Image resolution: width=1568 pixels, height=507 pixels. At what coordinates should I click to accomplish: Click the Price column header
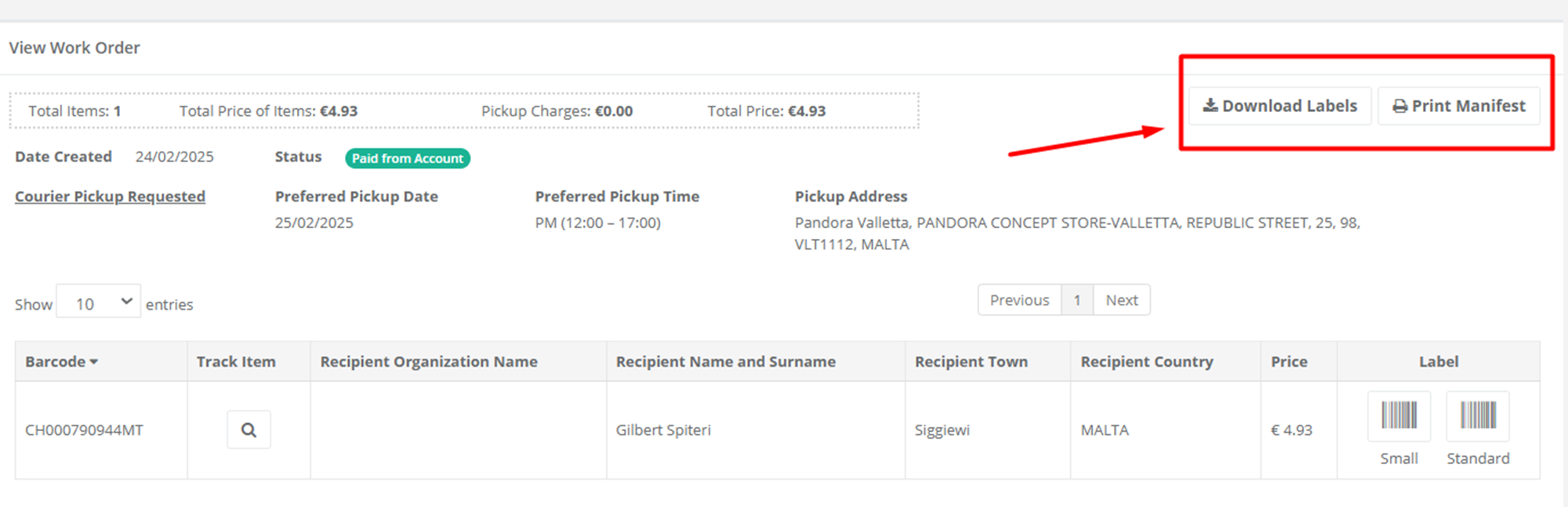(1289, 361)
